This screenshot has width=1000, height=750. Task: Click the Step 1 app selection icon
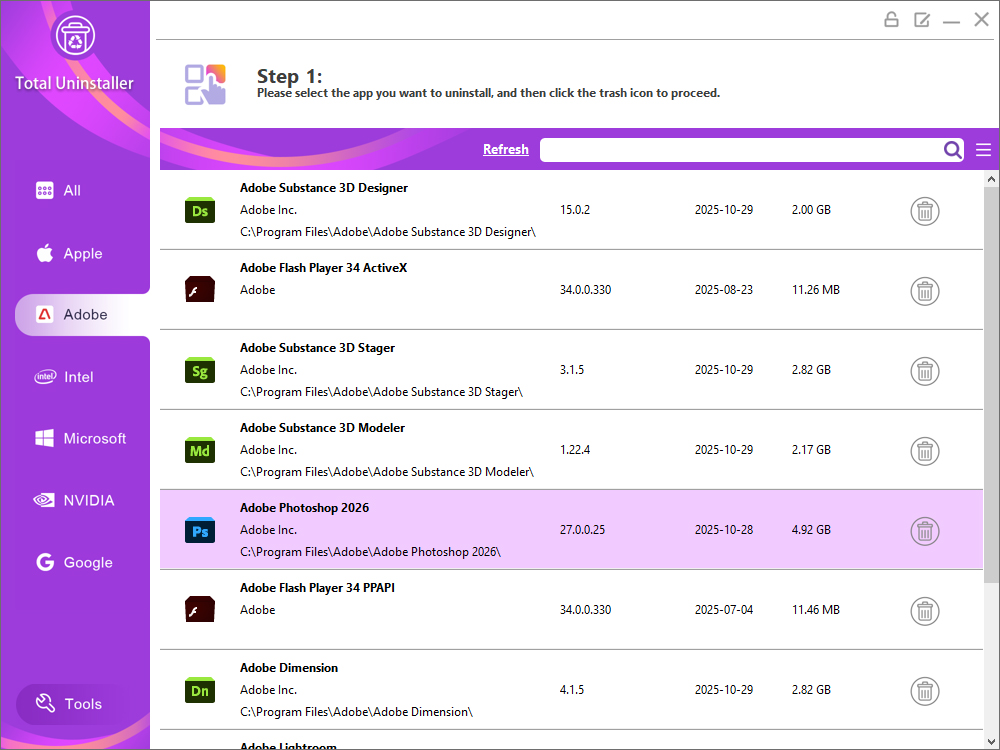pyautogui.click(x=205, y=84)
